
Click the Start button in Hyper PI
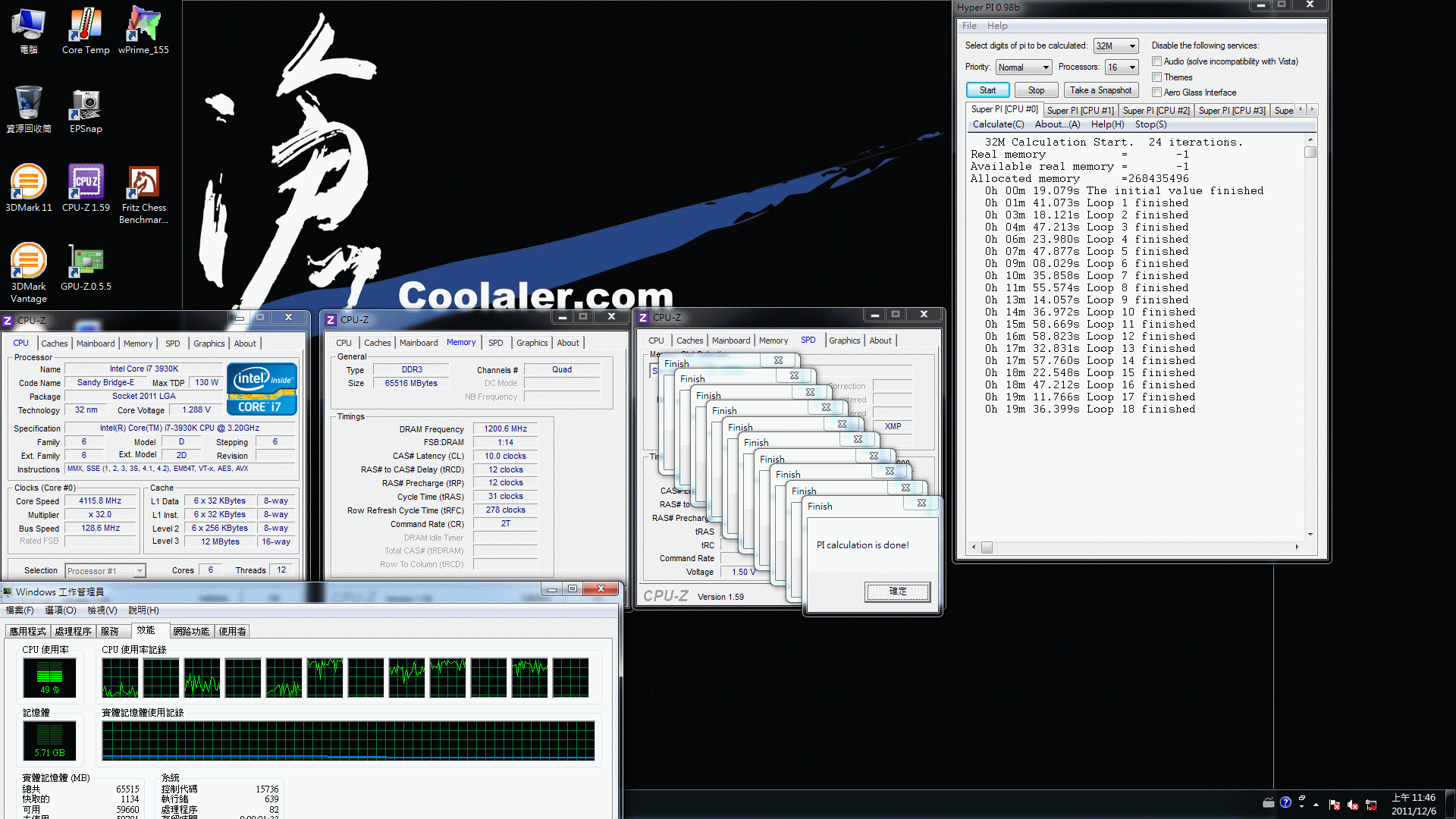pyautogui.click(x=987, y=90)
